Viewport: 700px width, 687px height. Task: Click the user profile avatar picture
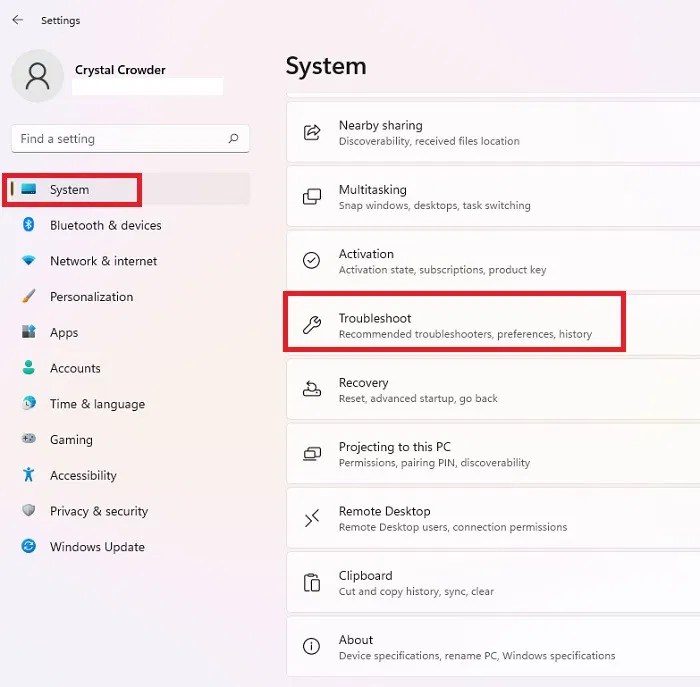tap(38, 76)
